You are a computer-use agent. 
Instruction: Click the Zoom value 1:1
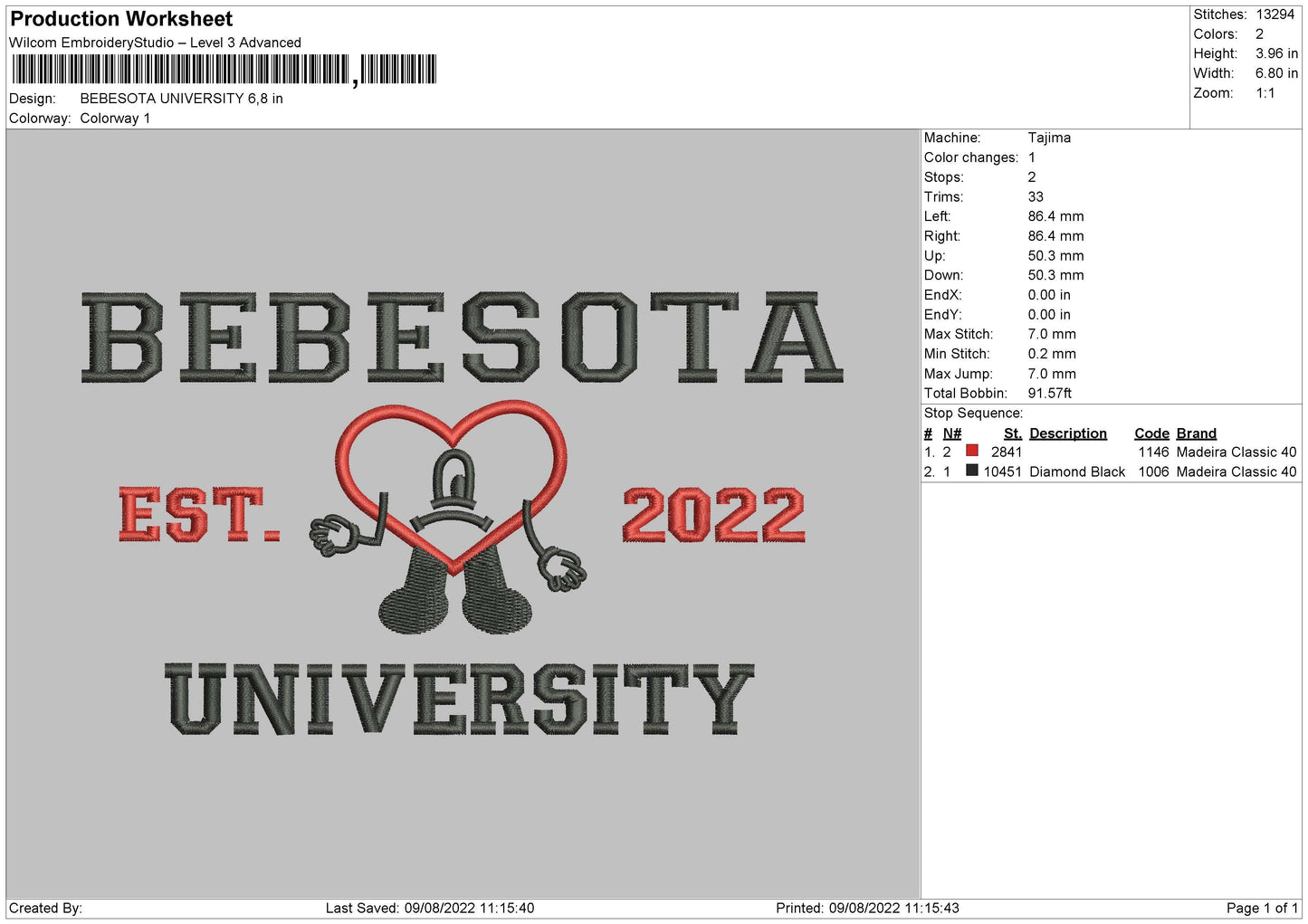click(x=1265, y=93)
